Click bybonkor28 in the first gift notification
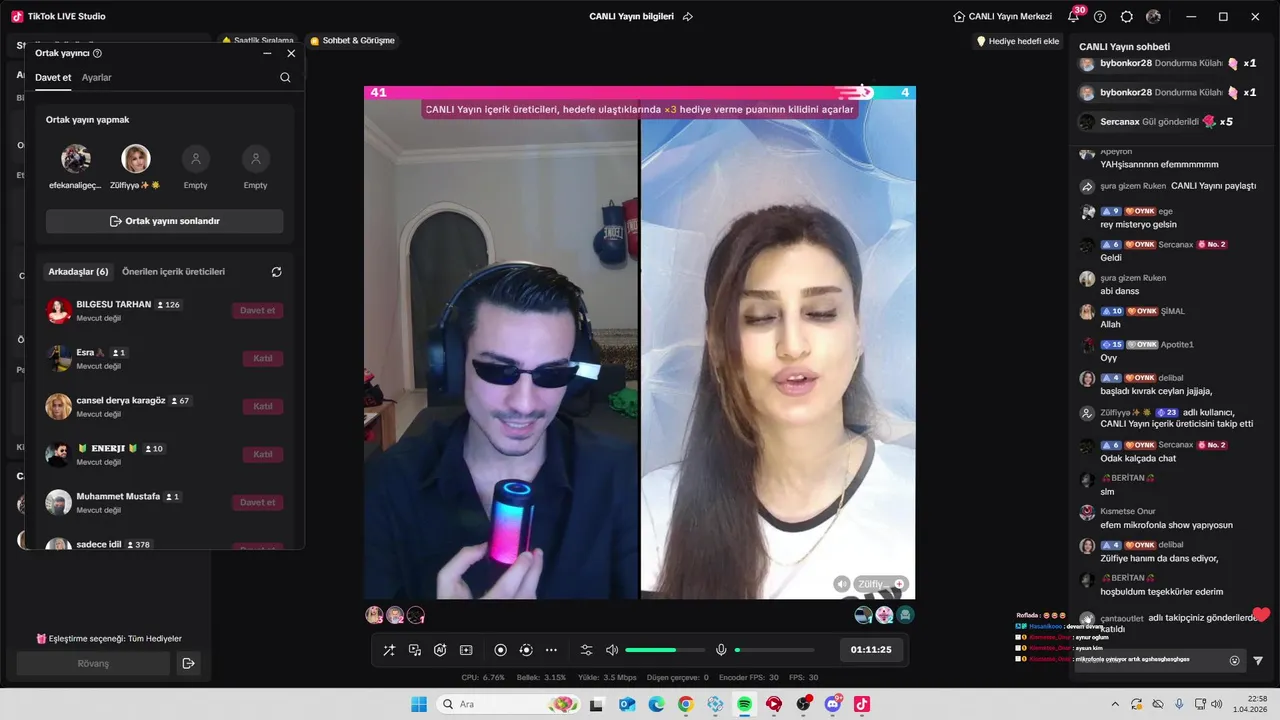The width and height of the screenshot is (1280, 720). pos(1126,63)
